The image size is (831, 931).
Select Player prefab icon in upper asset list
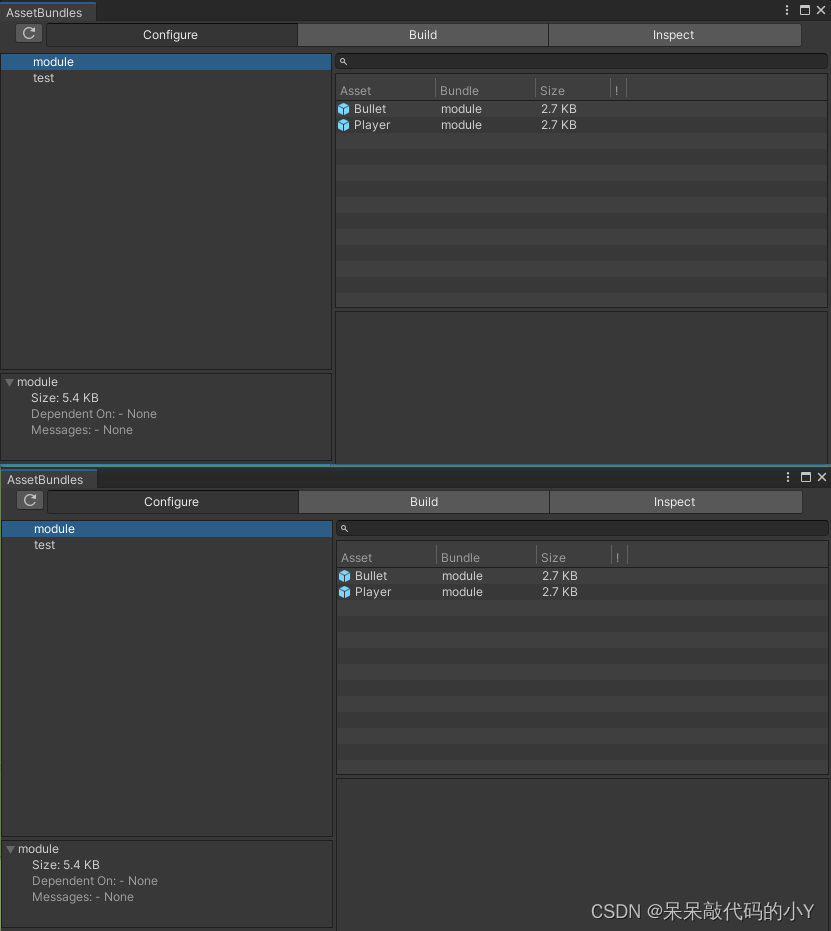pyautogui.click(x=344, y=125)
